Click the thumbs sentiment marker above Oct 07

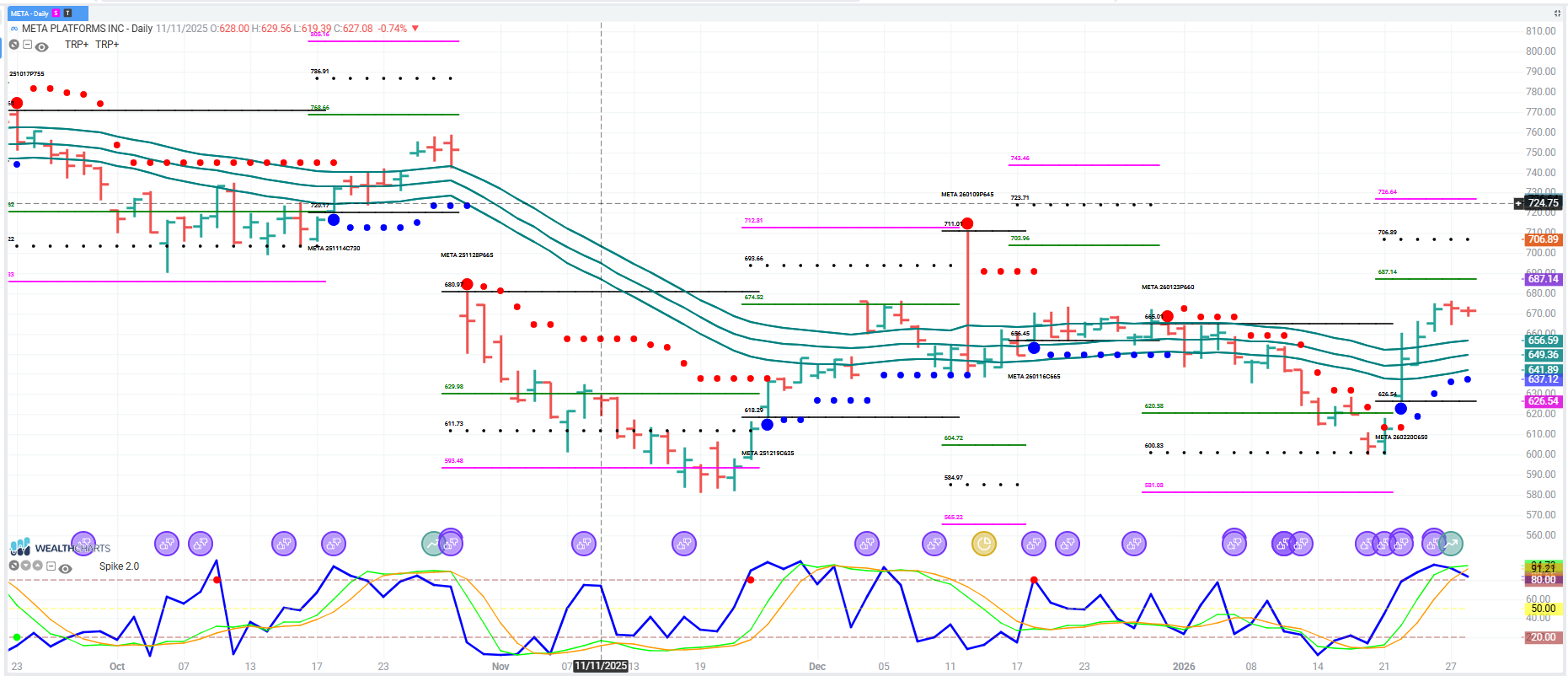(x=167, y=544)
